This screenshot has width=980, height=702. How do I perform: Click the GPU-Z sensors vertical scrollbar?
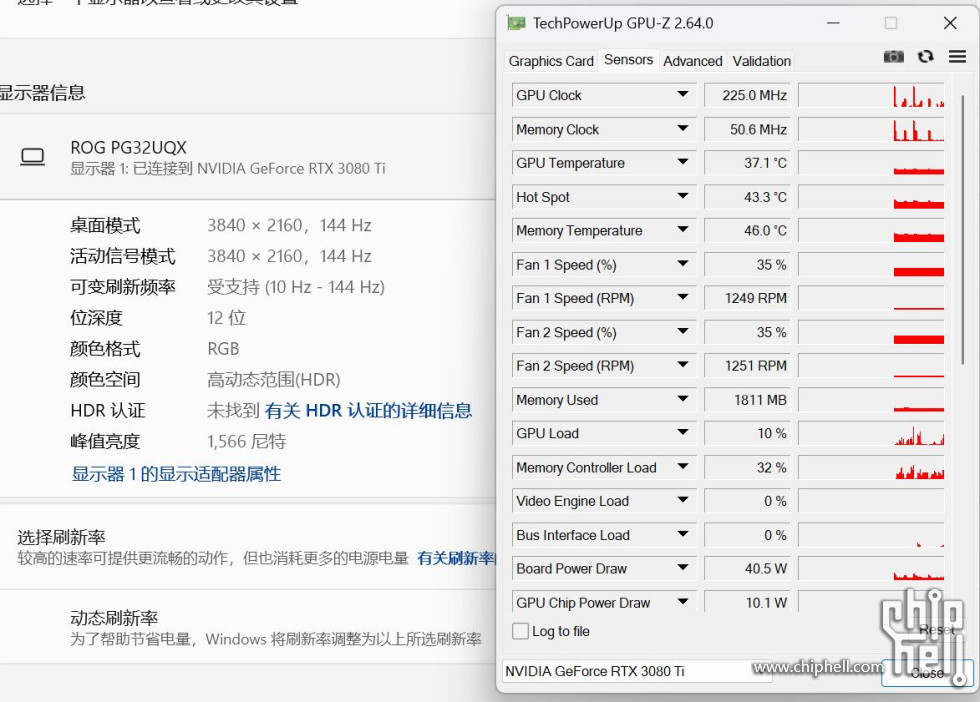962,229
